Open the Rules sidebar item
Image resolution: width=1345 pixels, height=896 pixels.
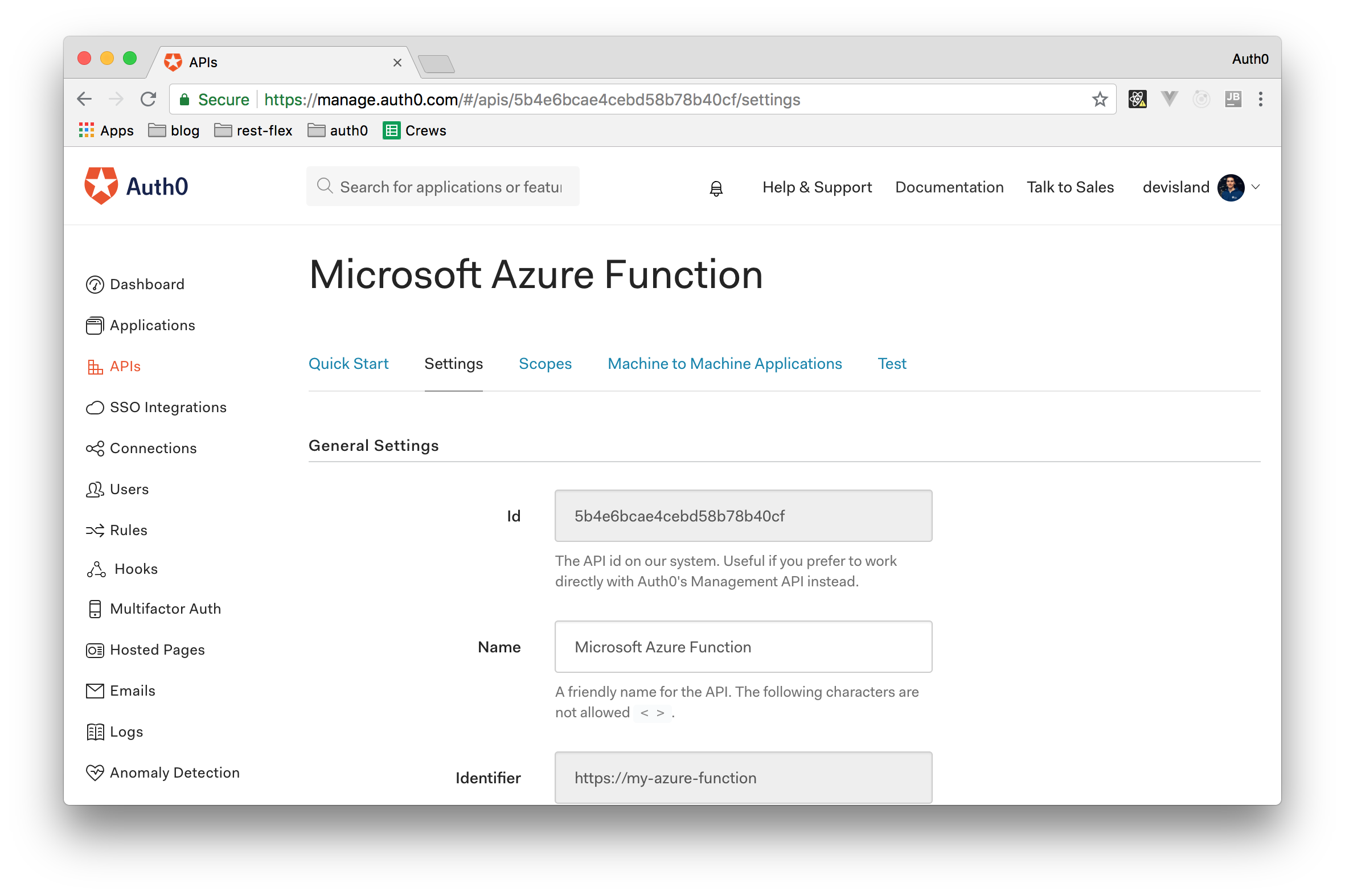pyautogui.click(x=128, y=531)
